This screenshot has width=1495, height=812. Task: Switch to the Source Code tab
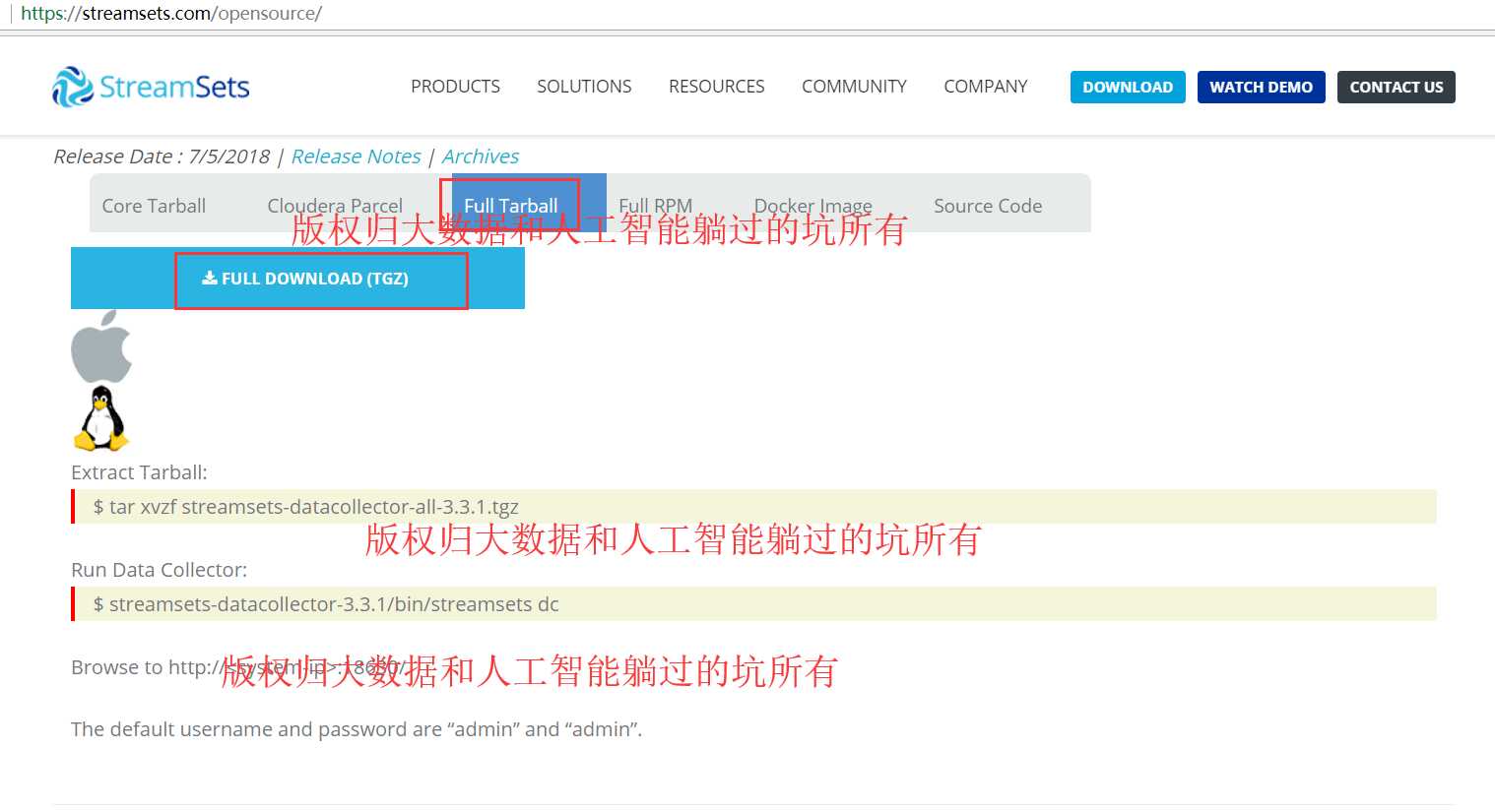pos(988,206)
